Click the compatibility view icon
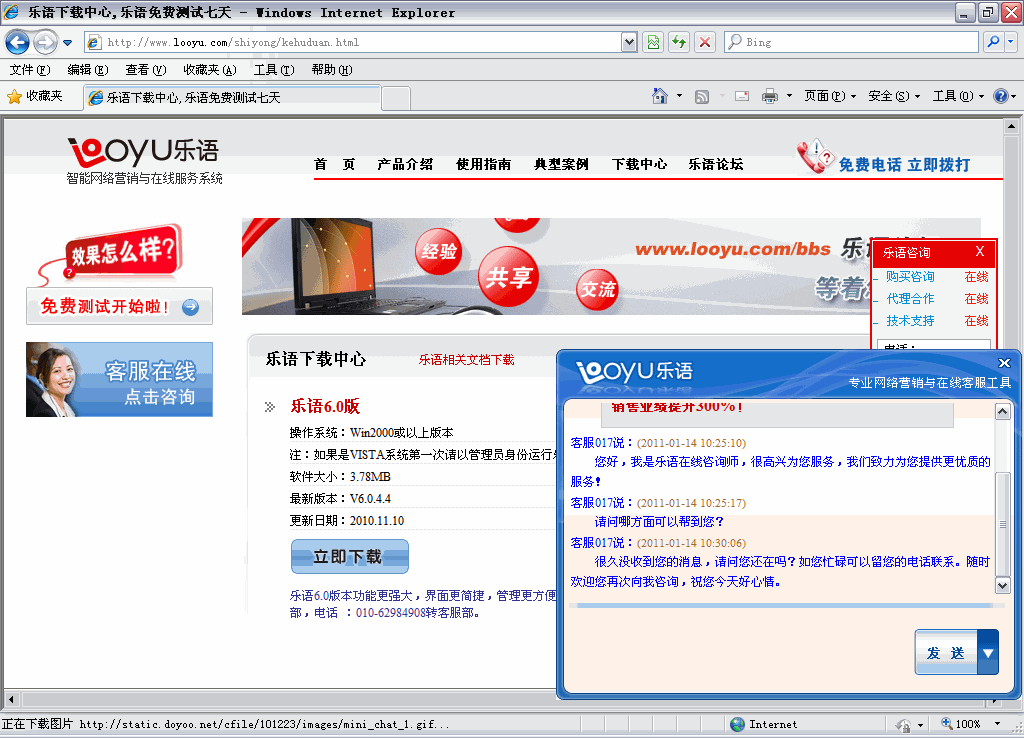The height and width of the screenshot is (738, 1024). 653,42
